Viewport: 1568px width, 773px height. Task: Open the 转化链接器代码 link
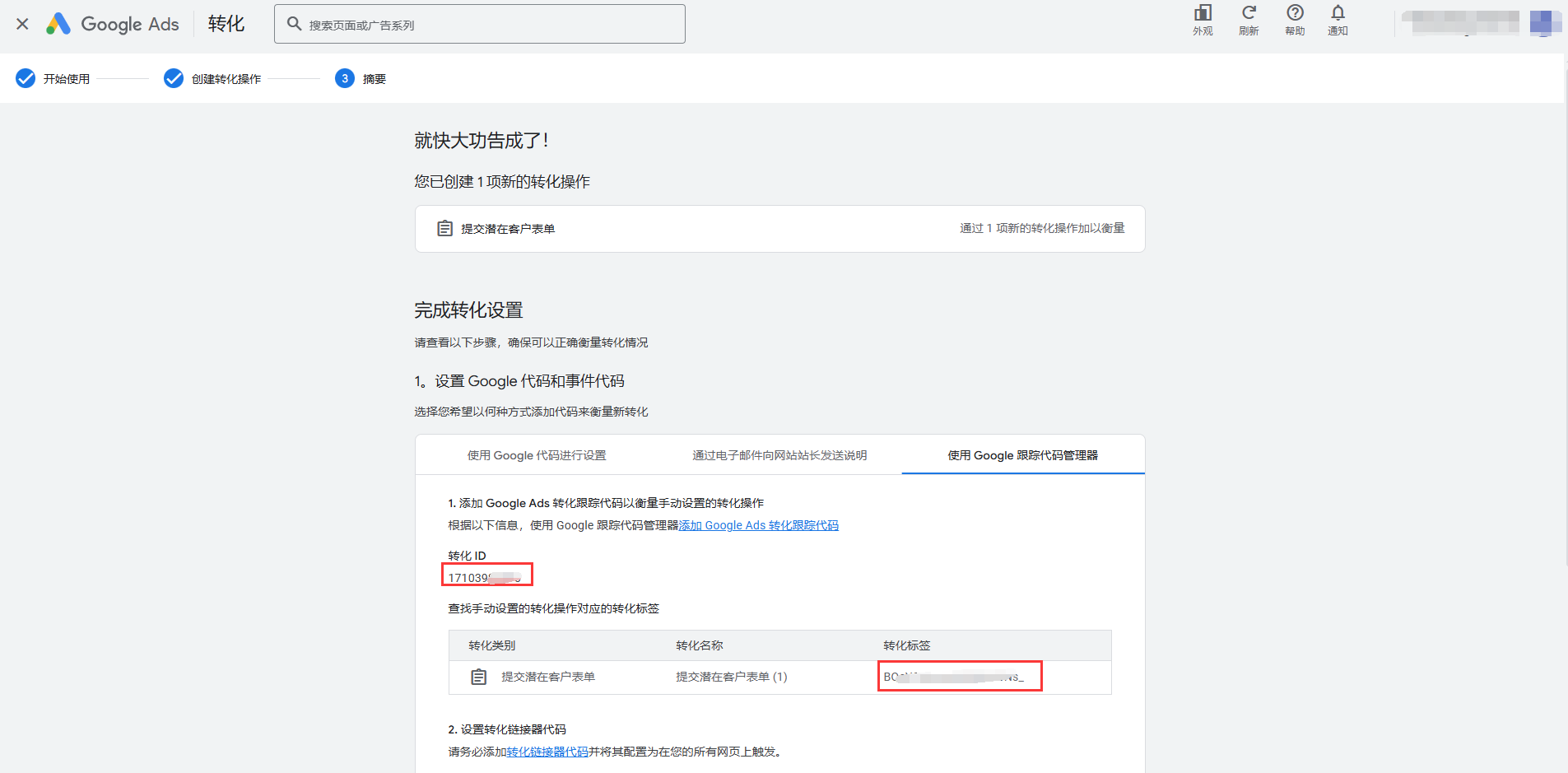[x=547, y=752]
